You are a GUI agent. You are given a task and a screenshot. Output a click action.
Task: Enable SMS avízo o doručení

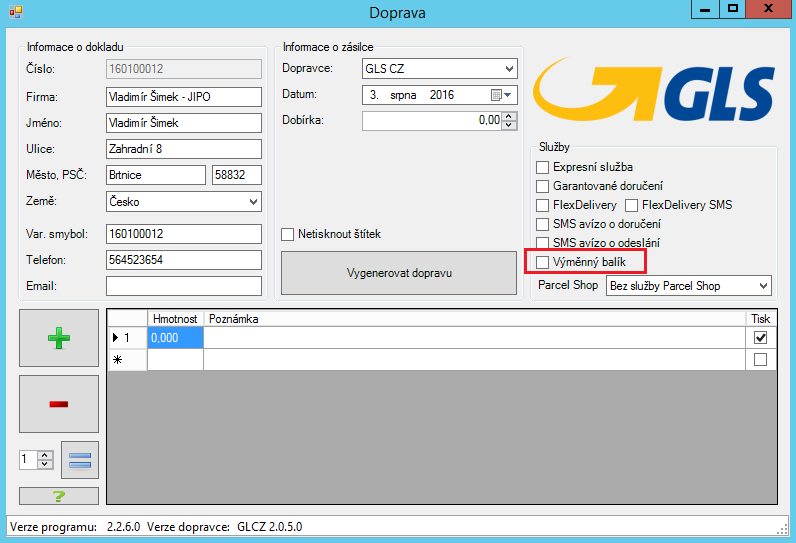(x=543, y=224)
